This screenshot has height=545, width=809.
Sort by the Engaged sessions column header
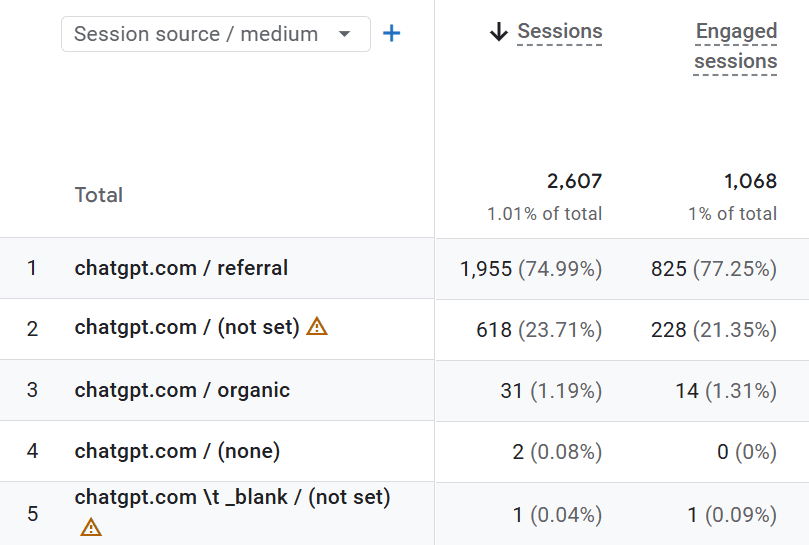(736, 46)
